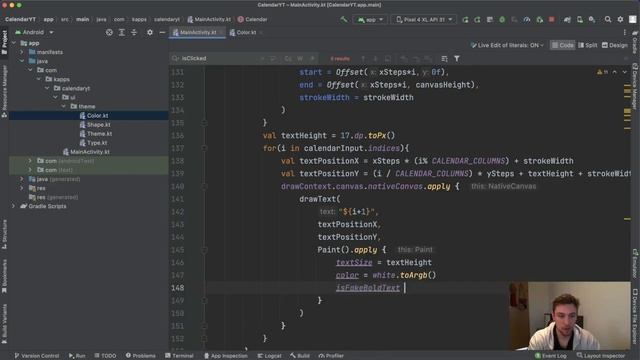Open the Android project view dropdown

tap(35, 32)
